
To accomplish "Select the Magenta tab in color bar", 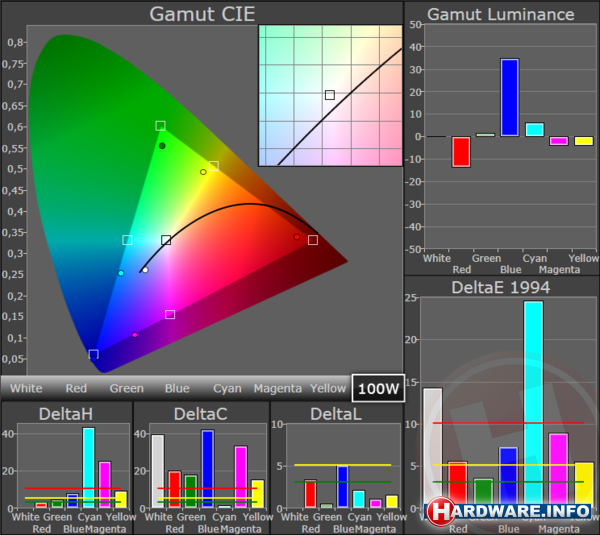I will click(278, 388).
